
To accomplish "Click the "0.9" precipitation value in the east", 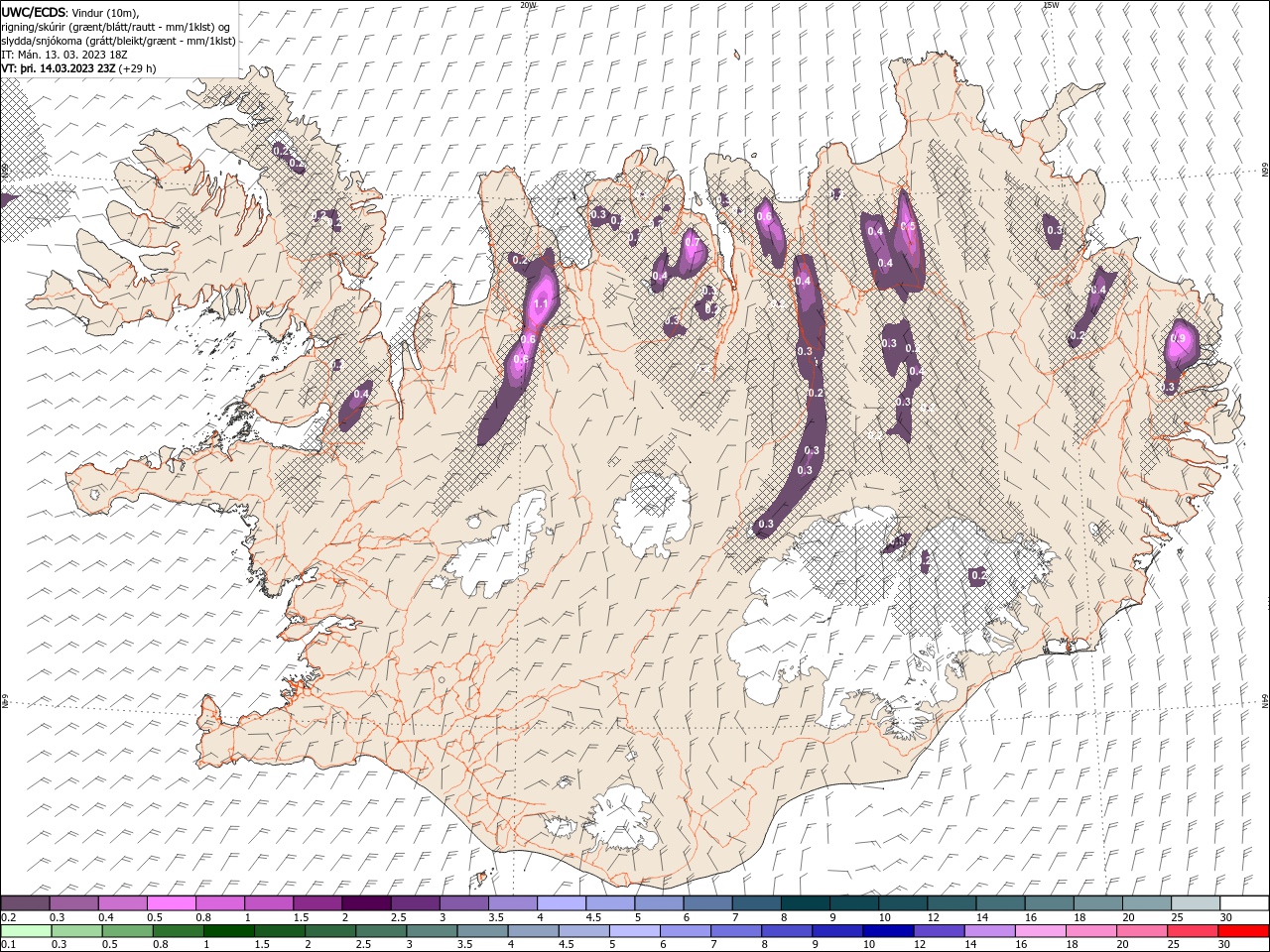I will pos(1178,338).
